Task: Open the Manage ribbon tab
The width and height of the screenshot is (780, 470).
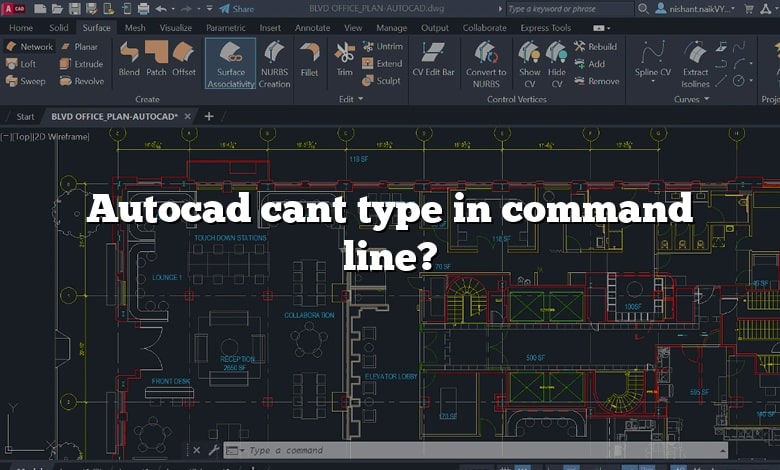Action: [391, 28]
